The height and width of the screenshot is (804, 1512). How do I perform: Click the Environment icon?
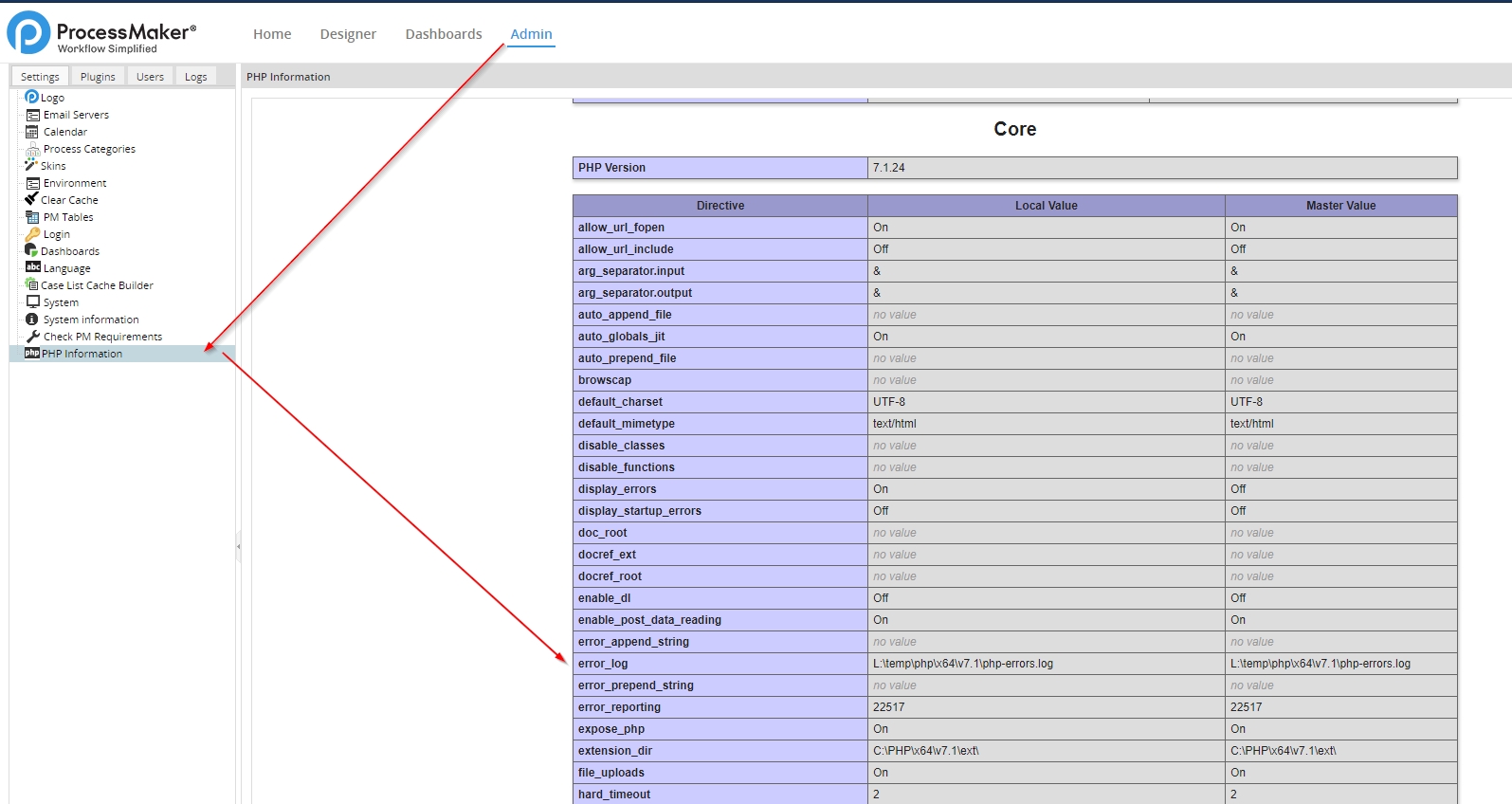point(33,183)
